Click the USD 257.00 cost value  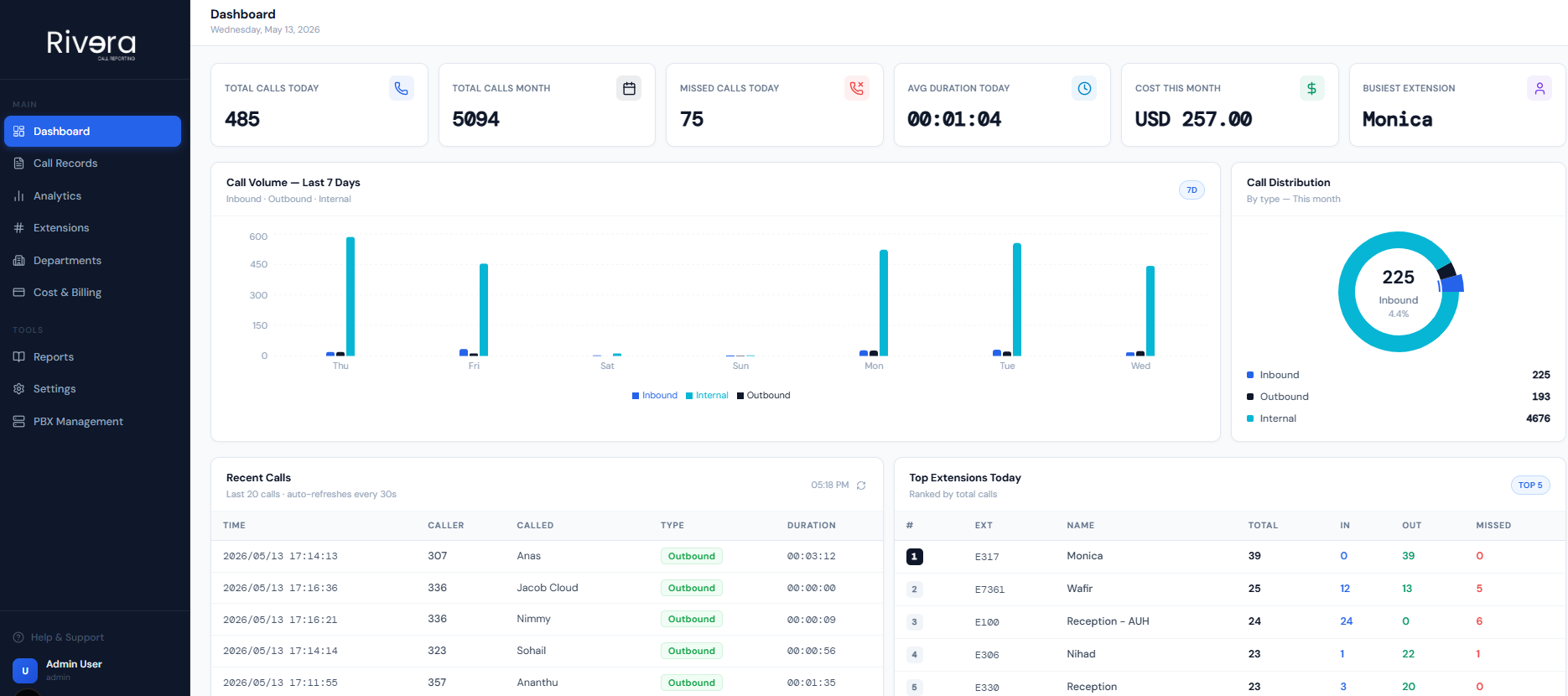coord(1193,120)
